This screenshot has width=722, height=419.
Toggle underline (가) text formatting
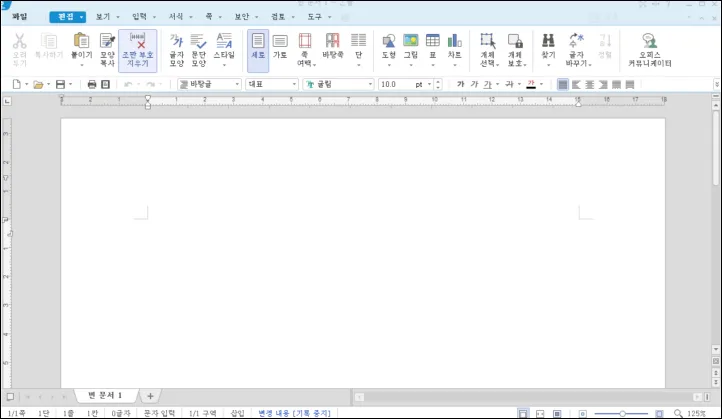[x=488, y=84]
